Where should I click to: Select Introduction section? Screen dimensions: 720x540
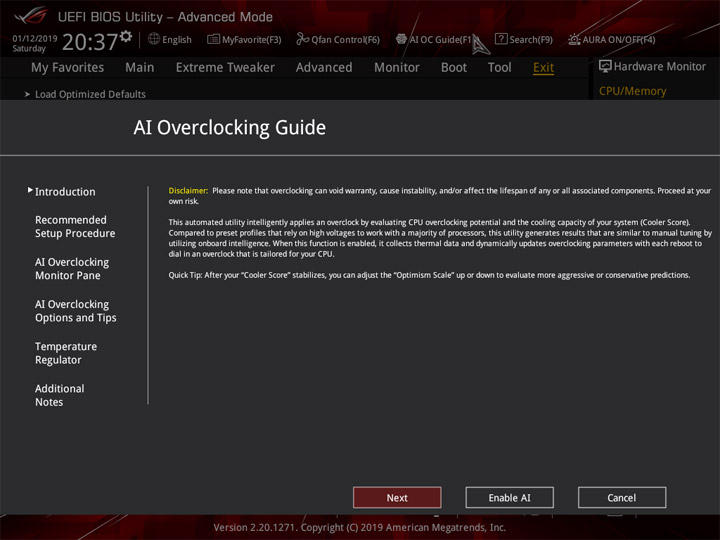coord(65,192)
